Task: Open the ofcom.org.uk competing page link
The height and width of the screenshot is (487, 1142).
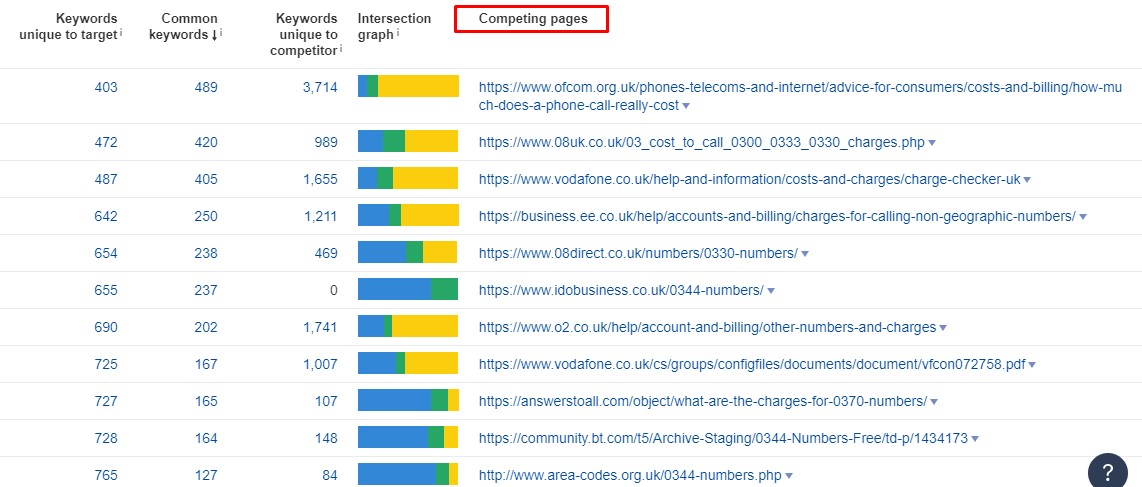Action: tap(800, 96)
